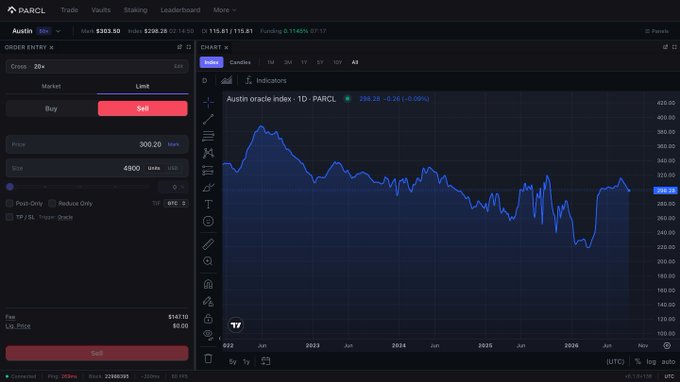Screen dimensions: 680x382
Task: Remove drawings with the trash icon
Action: (x=208, y=359)
